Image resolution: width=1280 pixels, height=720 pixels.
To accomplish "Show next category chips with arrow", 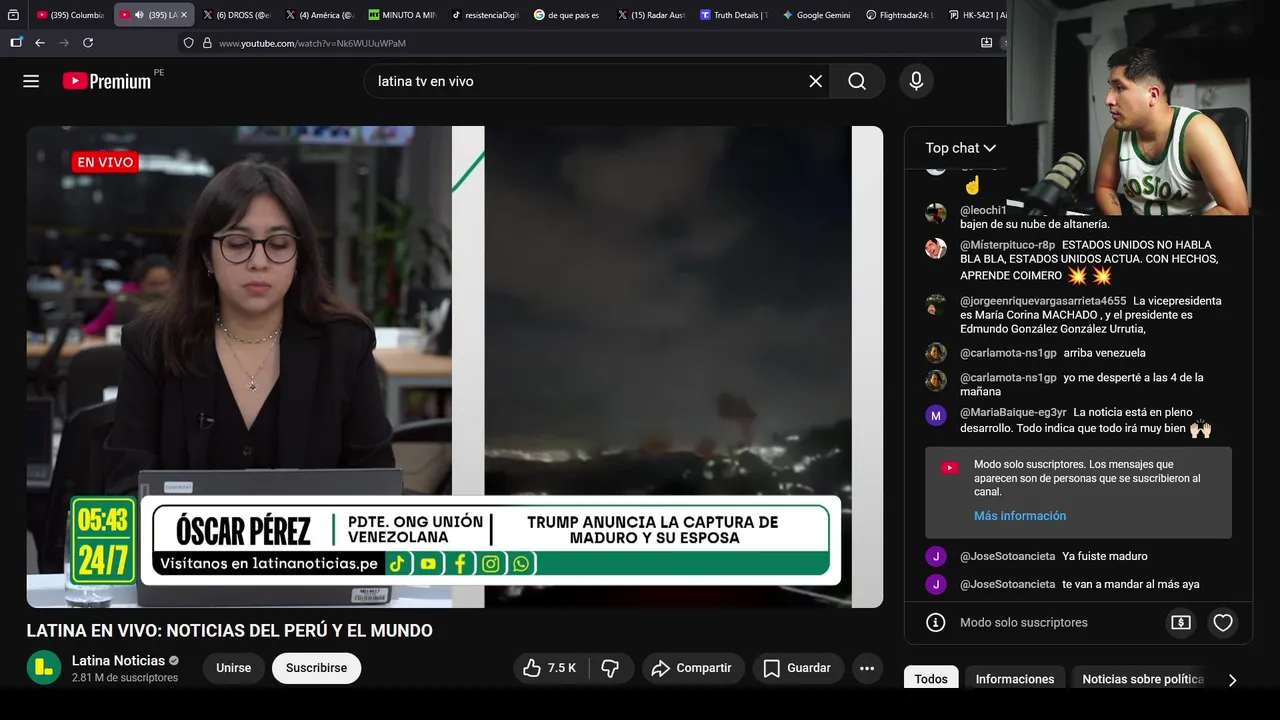I will coord(1232,680).
